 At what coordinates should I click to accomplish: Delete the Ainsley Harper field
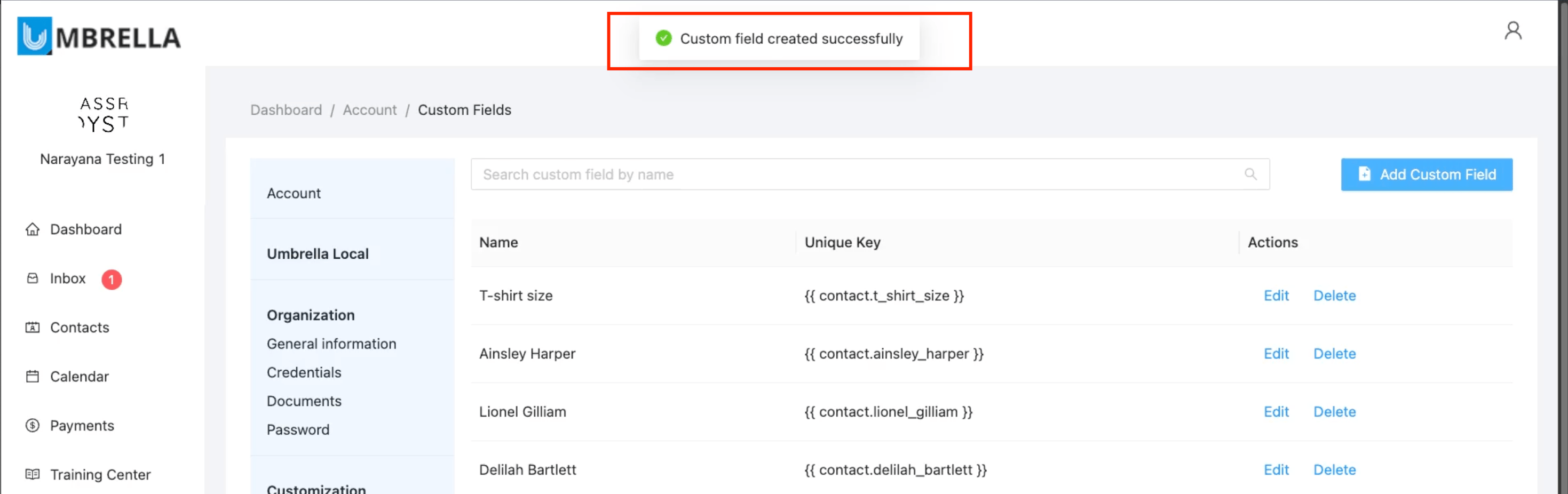pos(1334,354)
